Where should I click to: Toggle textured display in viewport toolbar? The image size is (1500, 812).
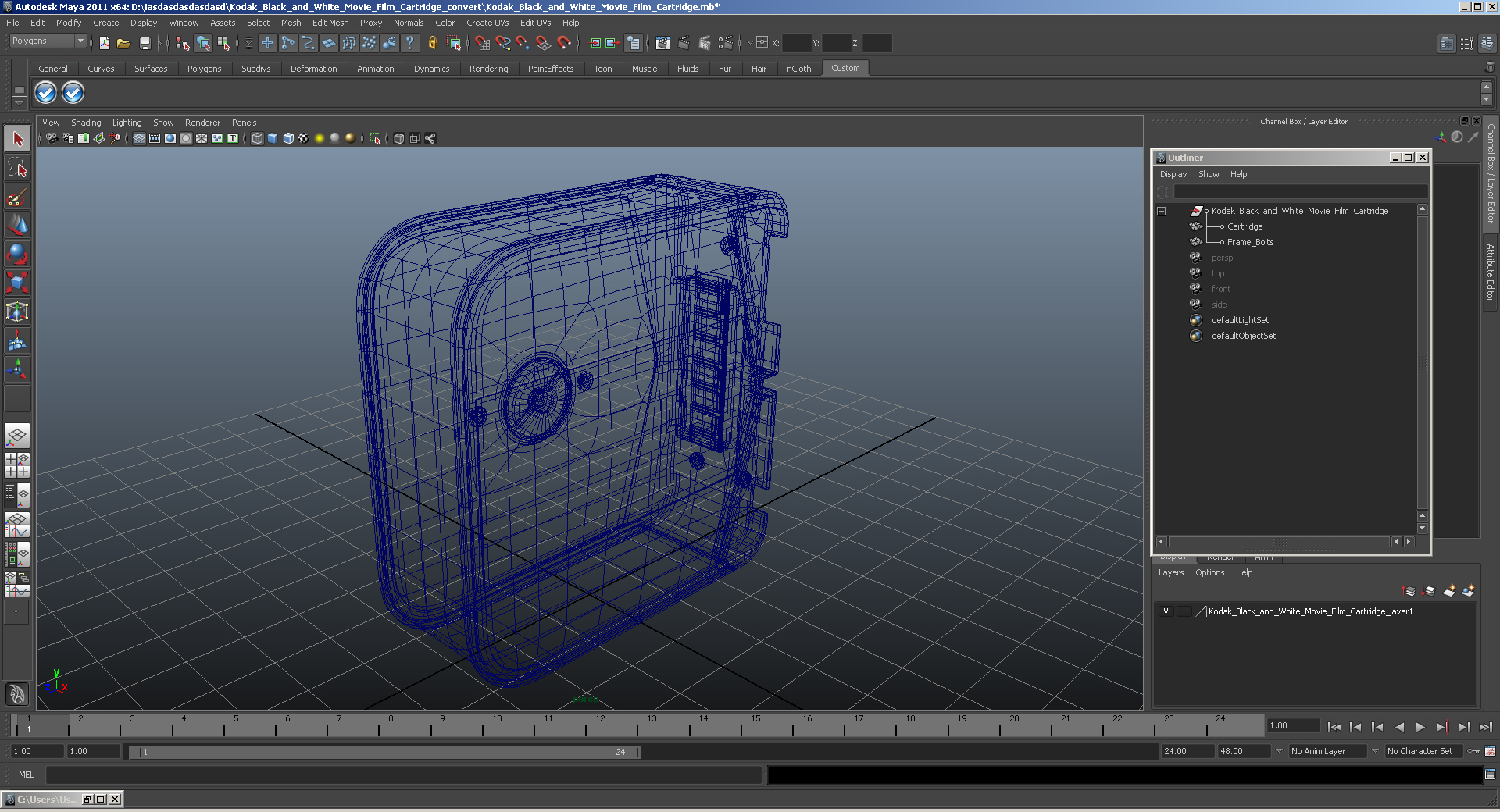(x=304, y=138)
